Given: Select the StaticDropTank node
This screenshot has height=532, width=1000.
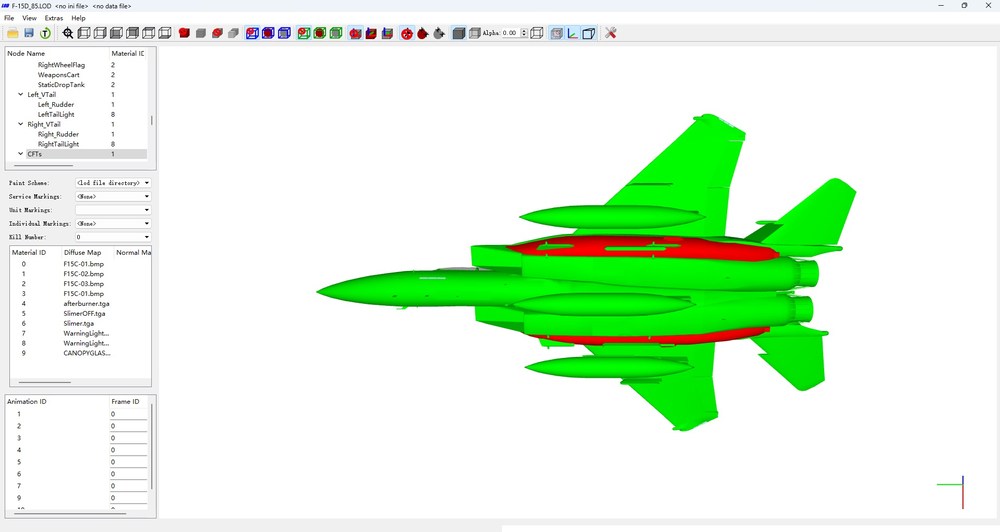Looking at the screenshot, I should (61, 85).
